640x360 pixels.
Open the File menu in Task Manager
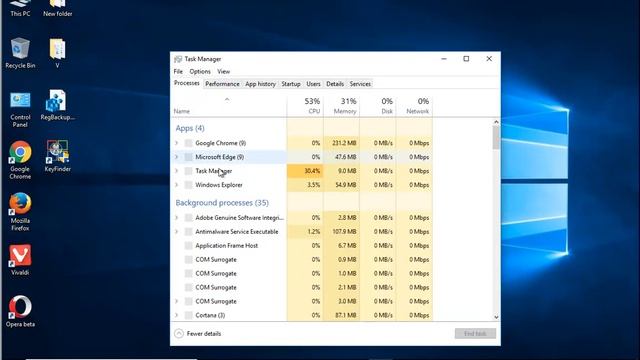178,71
